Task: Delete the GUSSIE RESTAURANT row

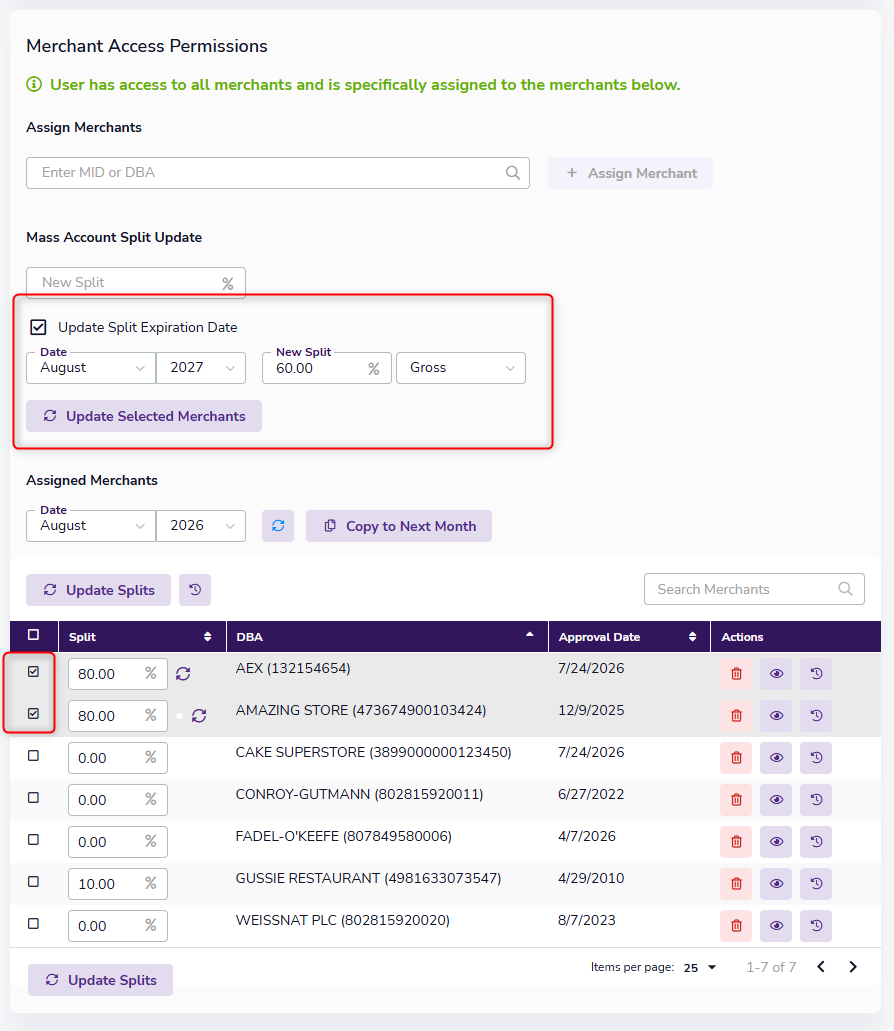Action: click(736, 884)
